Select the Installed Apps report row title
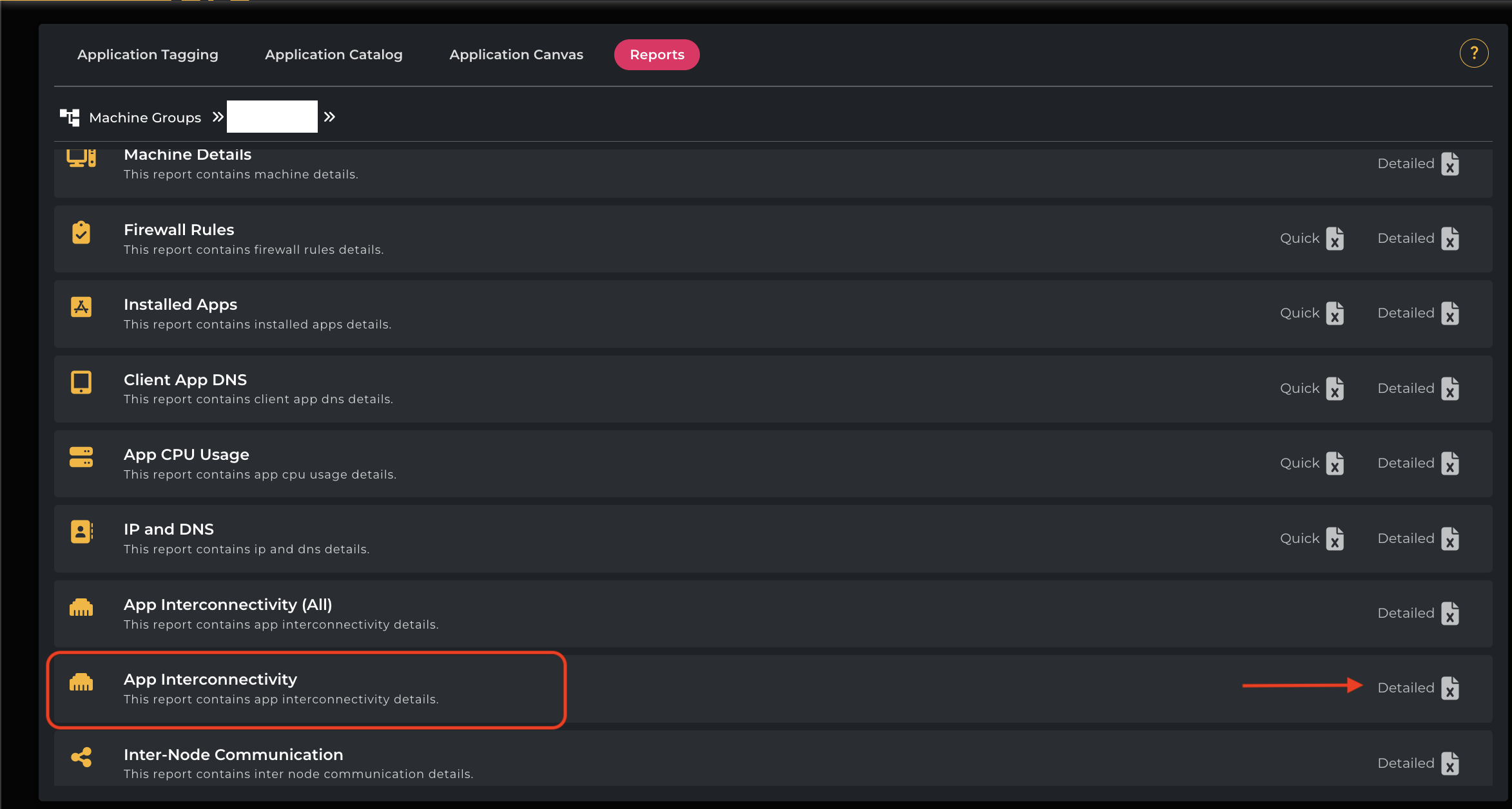This screenshot has height=809, width=1512. (x=180, y=305)
